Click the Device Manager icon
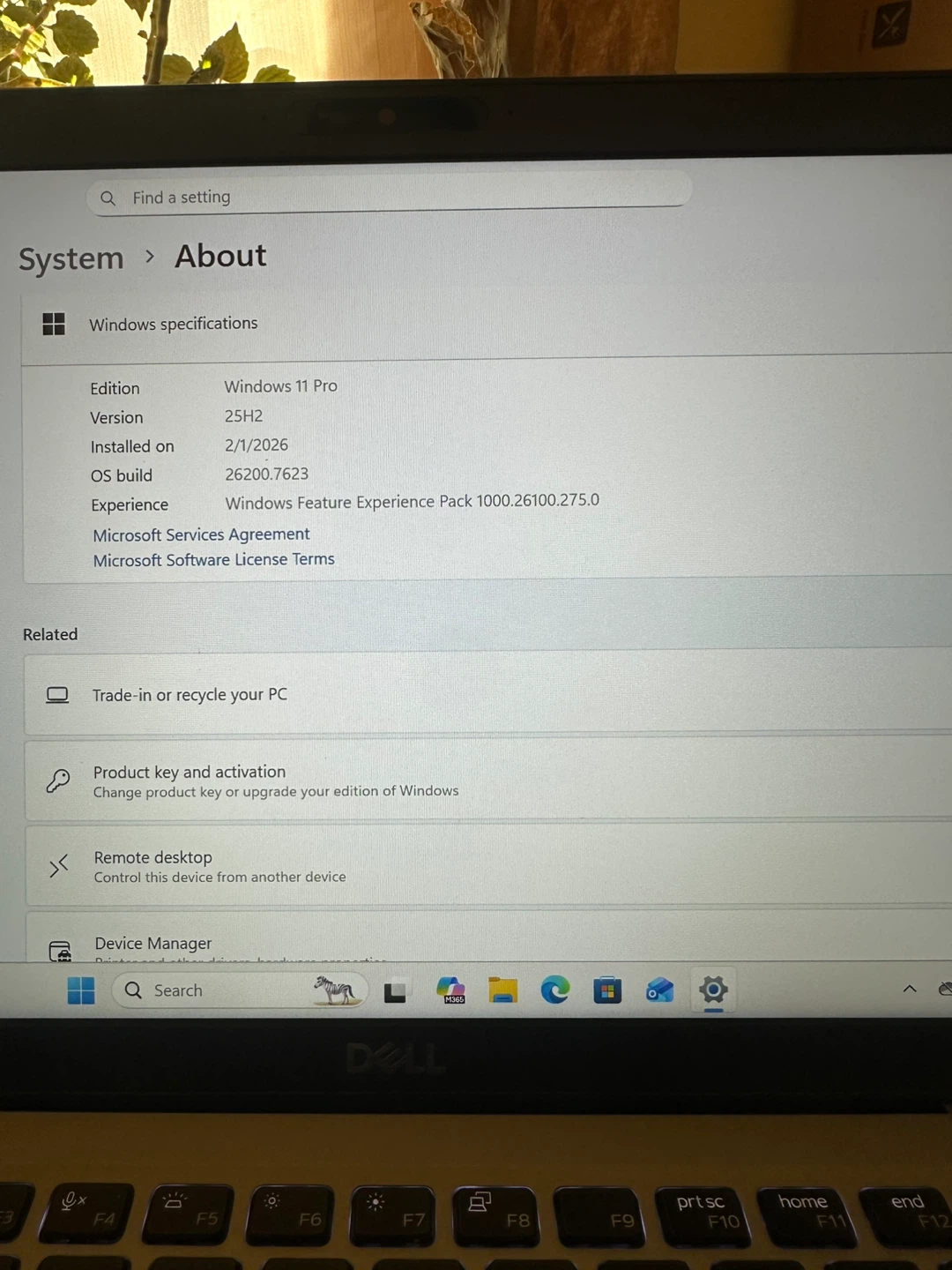The height and width of the screenshot is (1270, 952). point(60,951)
